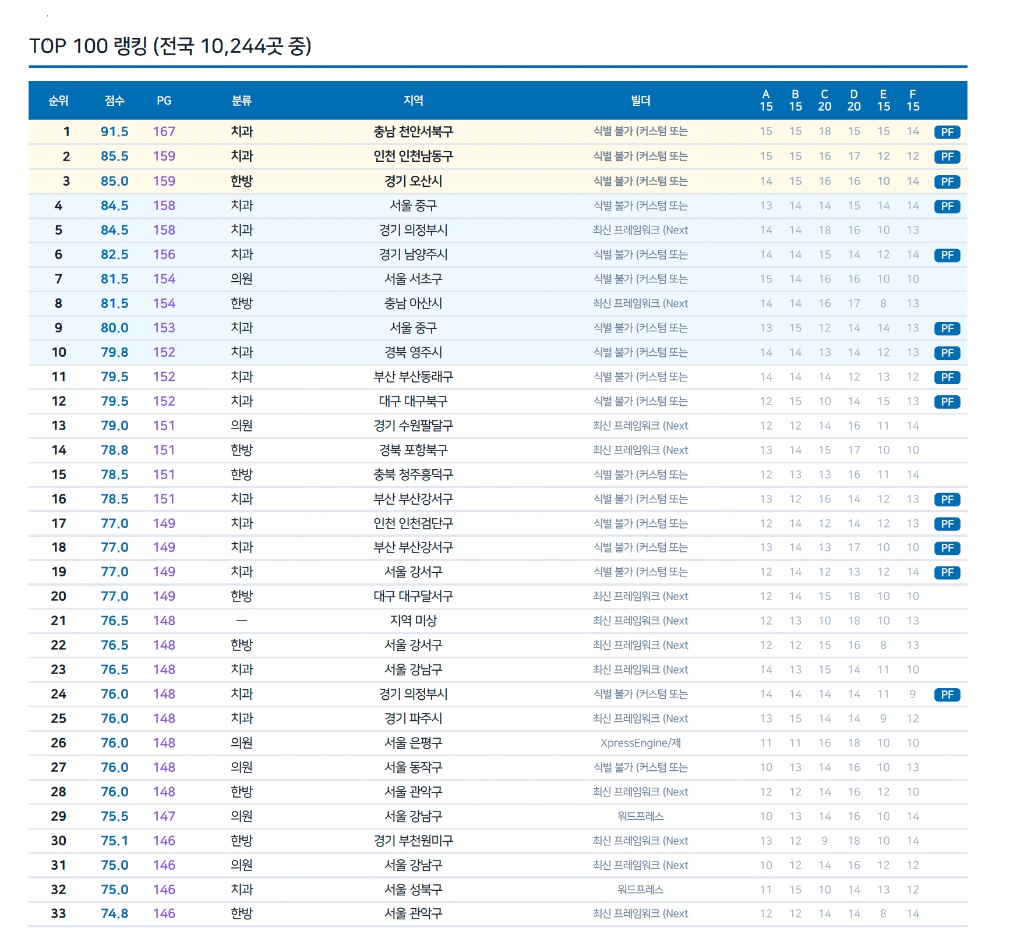Click 충남 아산시 region cell
The width and height of the screenshot is (1024, 928).
(x=413, y=303)
